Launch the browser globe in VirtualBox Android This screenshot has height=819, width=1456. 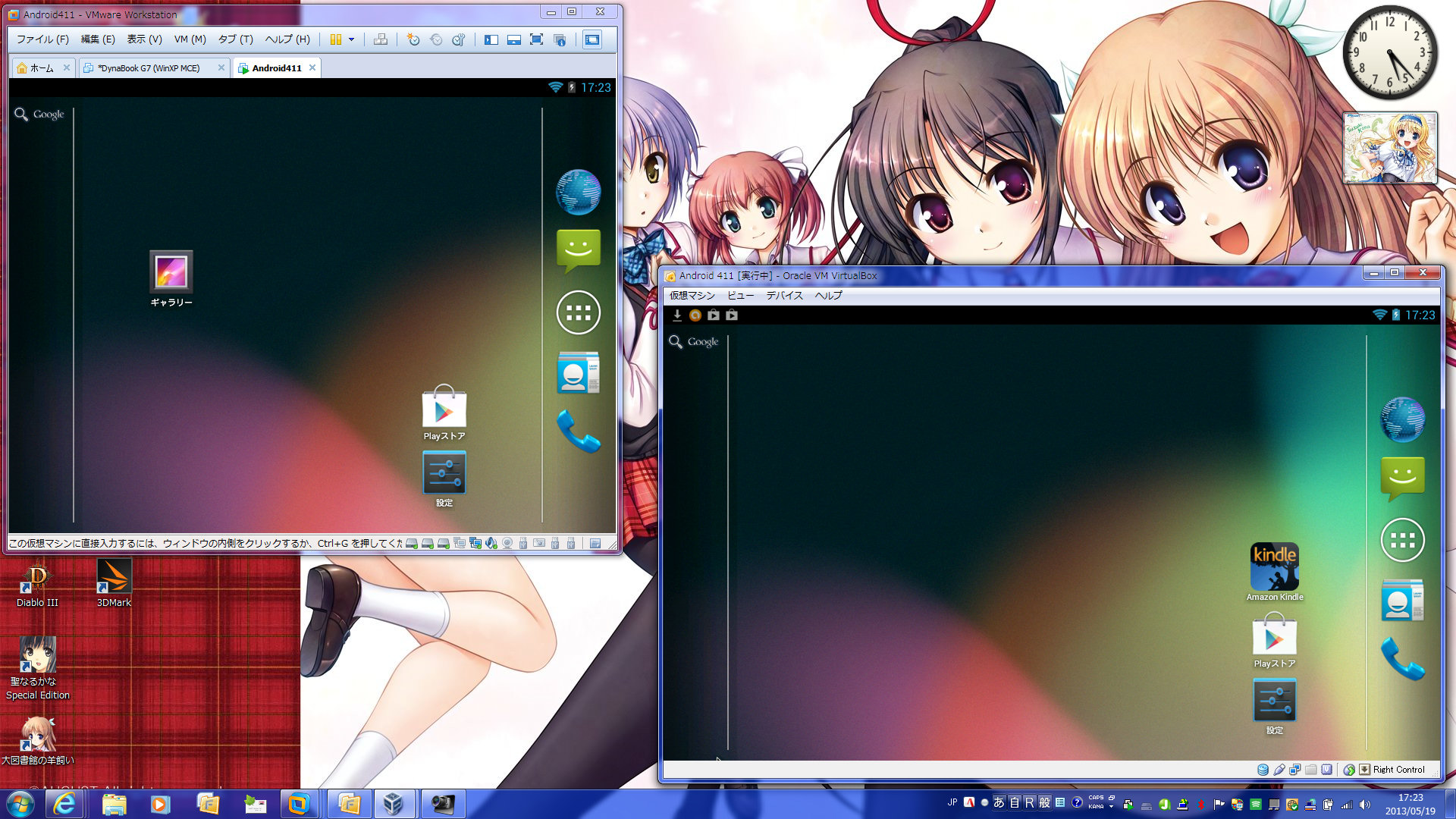(1402, 419)
